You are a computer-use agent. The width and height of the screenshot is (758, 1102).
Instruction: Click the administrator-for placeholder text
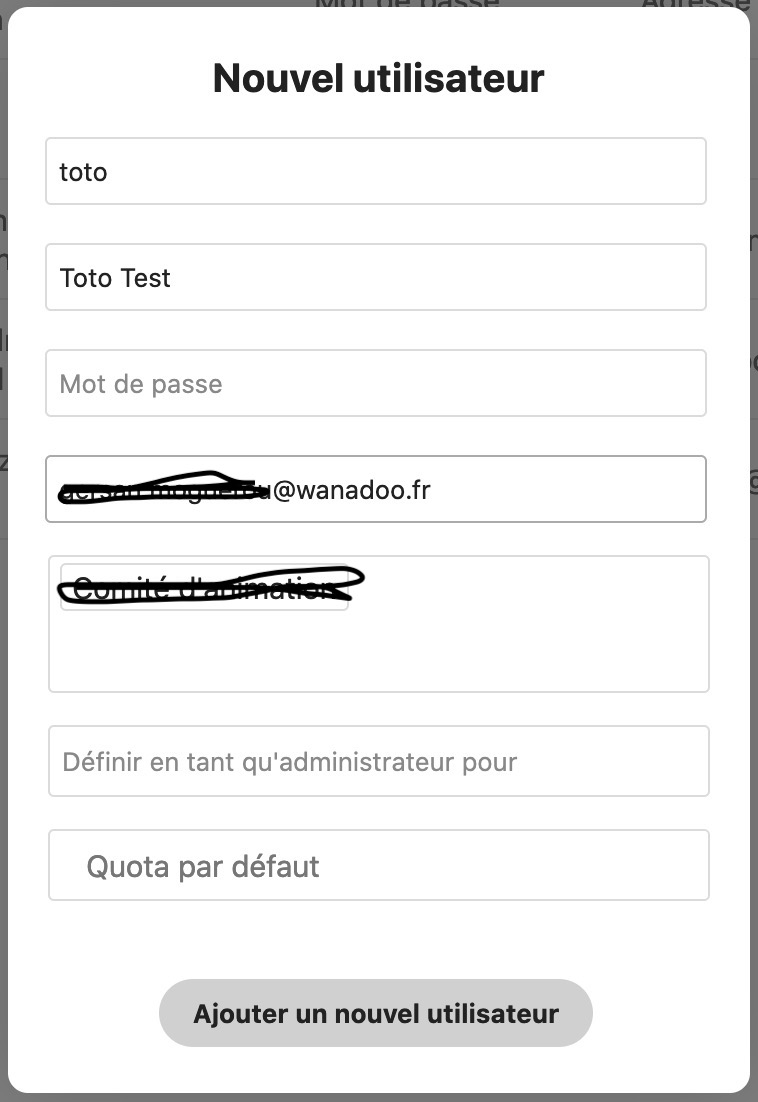coord(289,762)
